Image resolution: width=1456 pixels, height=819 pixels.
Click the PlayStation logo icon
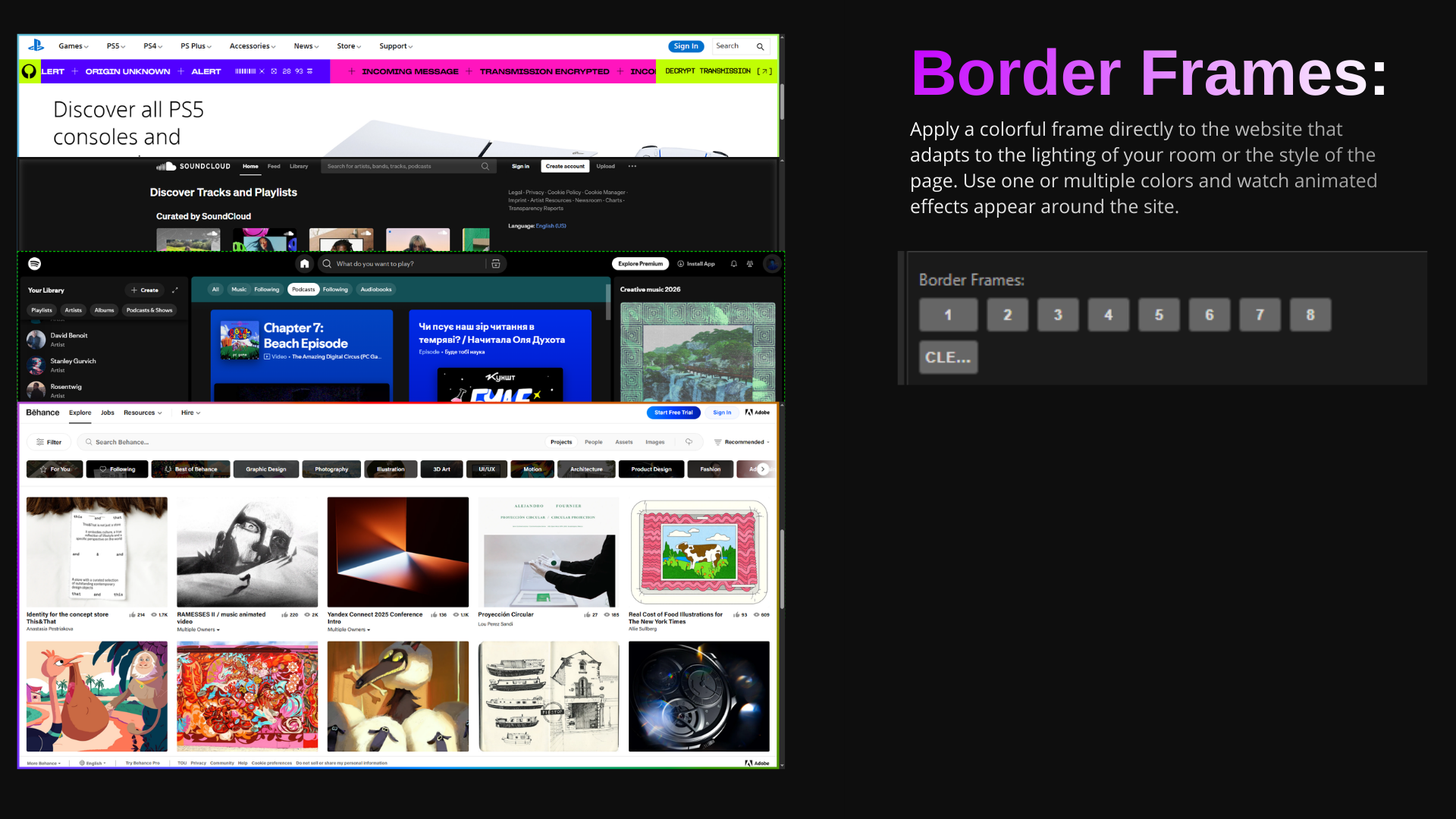click(x=36, y=46)
